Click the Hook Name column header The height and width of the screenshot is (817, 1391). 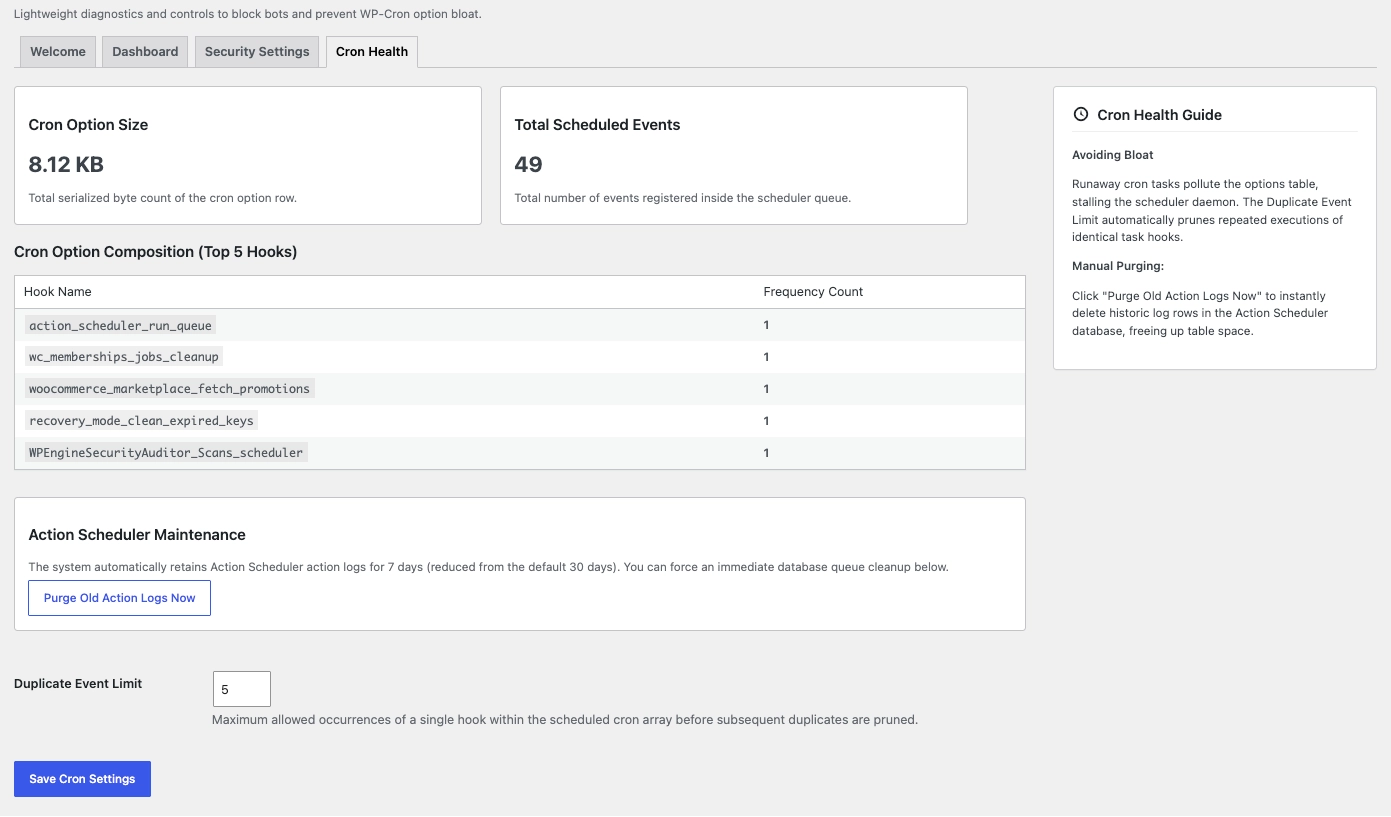coord(58,292)
